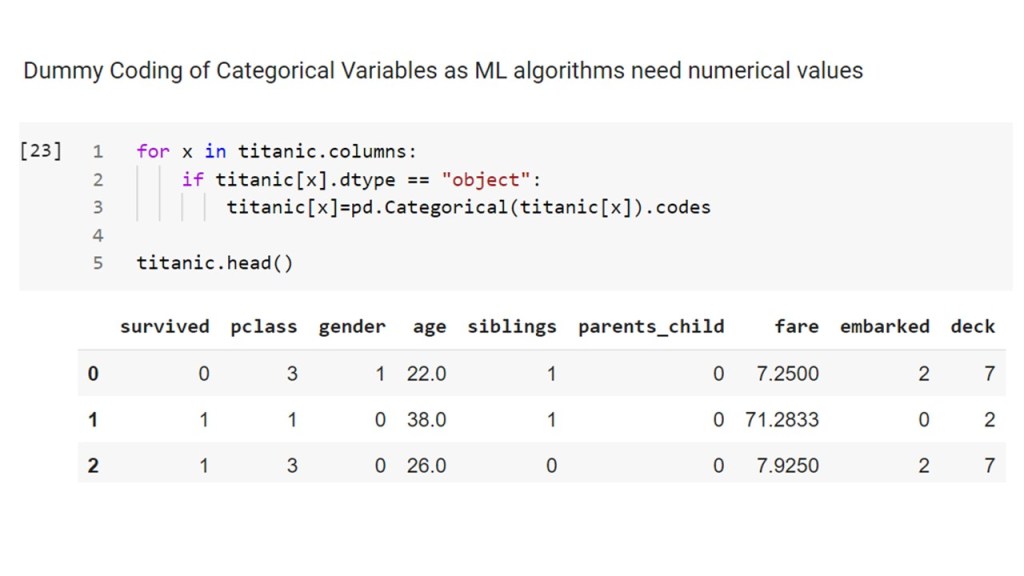Click the "age" column header
1024x576 pixels.
click(x=429, y=326)
